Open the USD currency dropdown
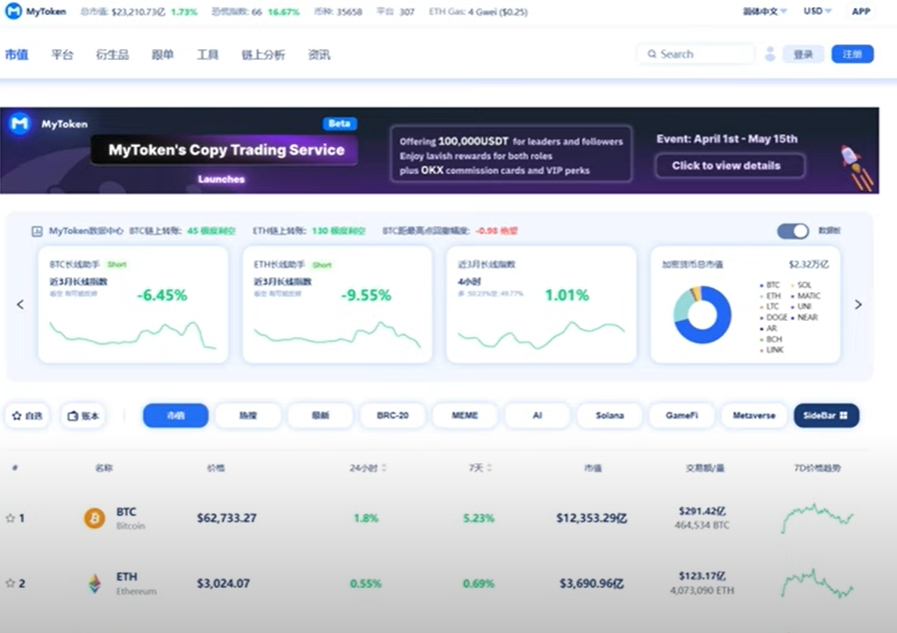 click(x=817, y=11)
